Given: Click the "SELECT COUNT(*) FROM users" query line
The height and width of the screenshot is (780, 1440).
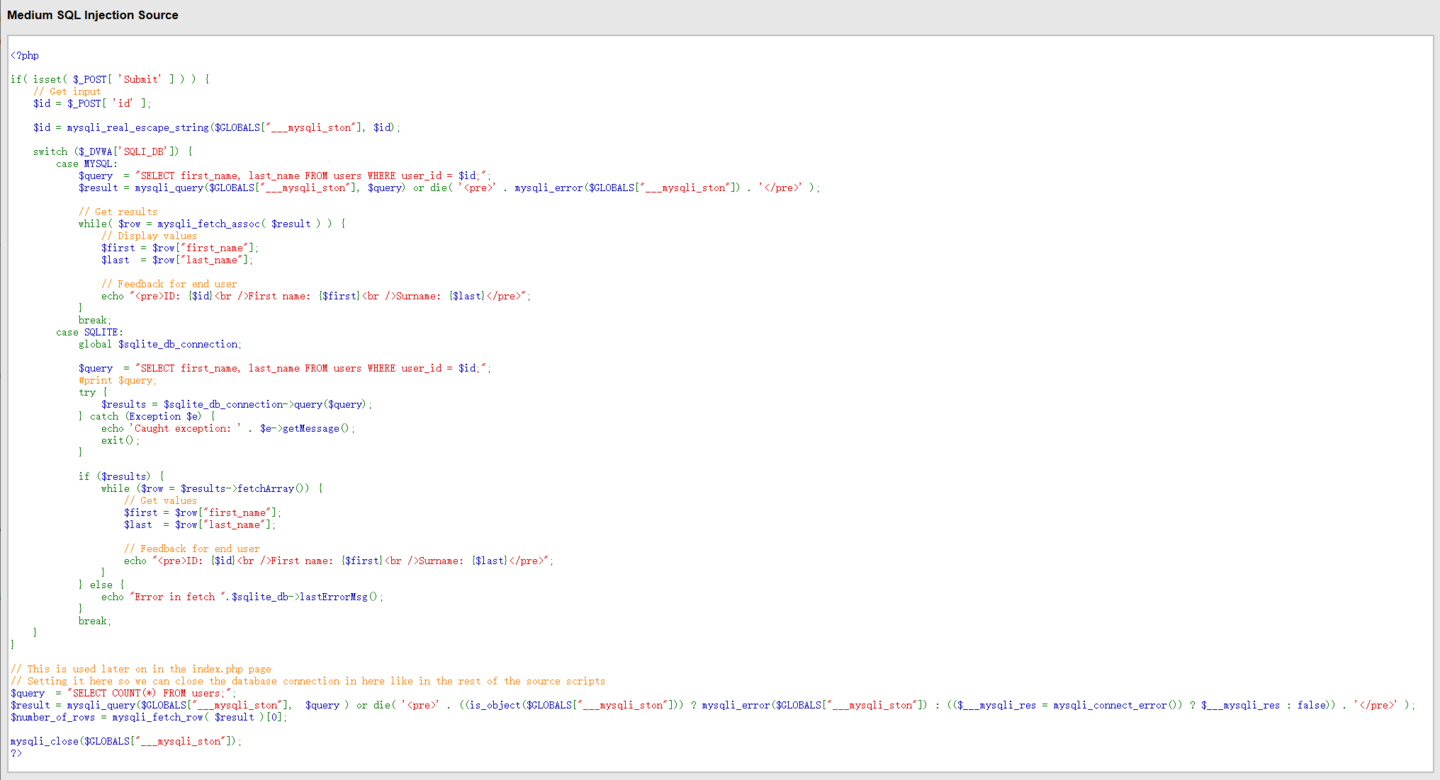Looking at the screenshot, I should pos(123,693).
